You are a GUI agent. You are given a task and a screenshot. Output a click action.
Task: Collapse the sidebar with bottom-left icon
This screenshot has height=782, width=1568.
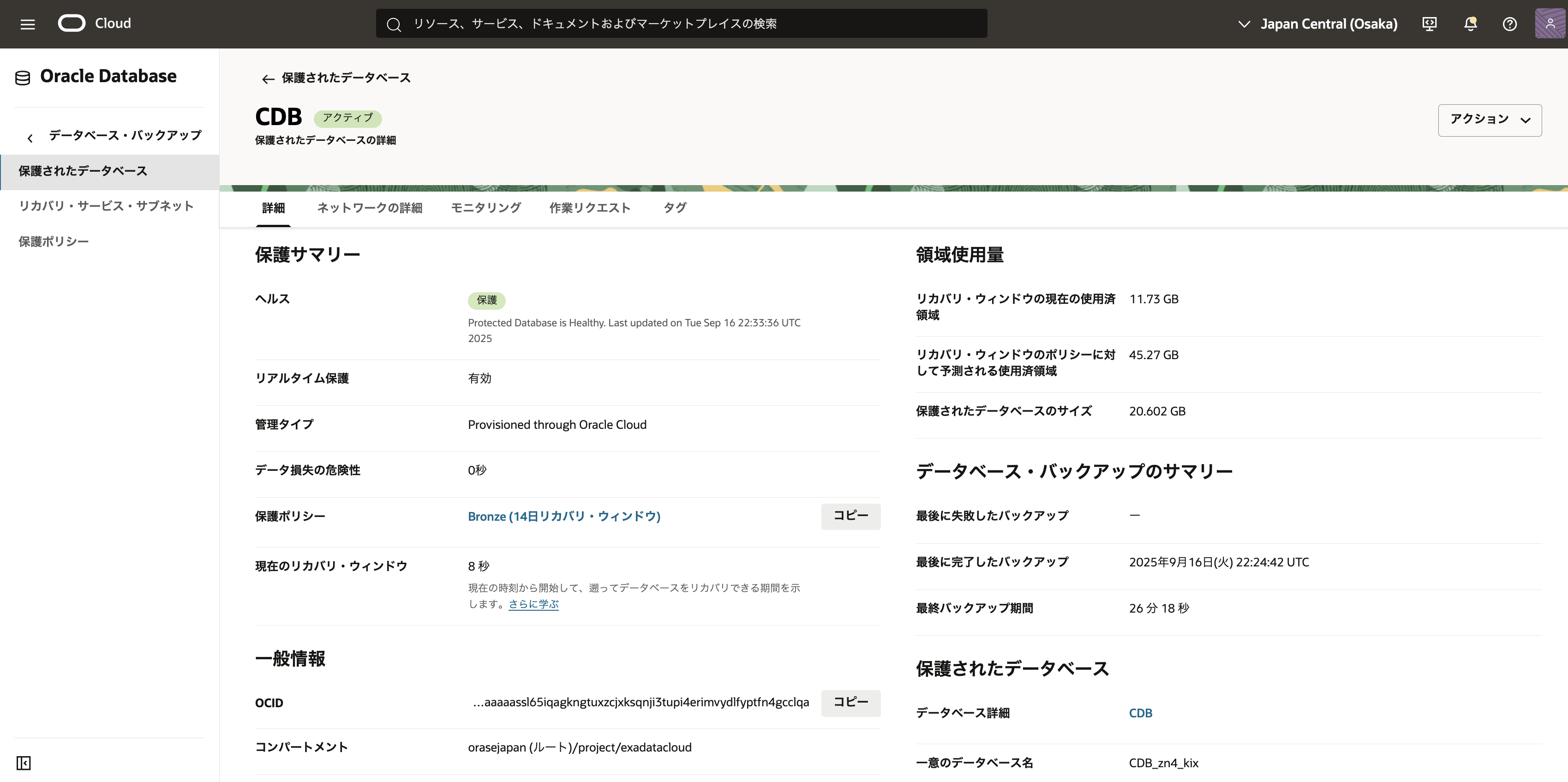(23, 763)
